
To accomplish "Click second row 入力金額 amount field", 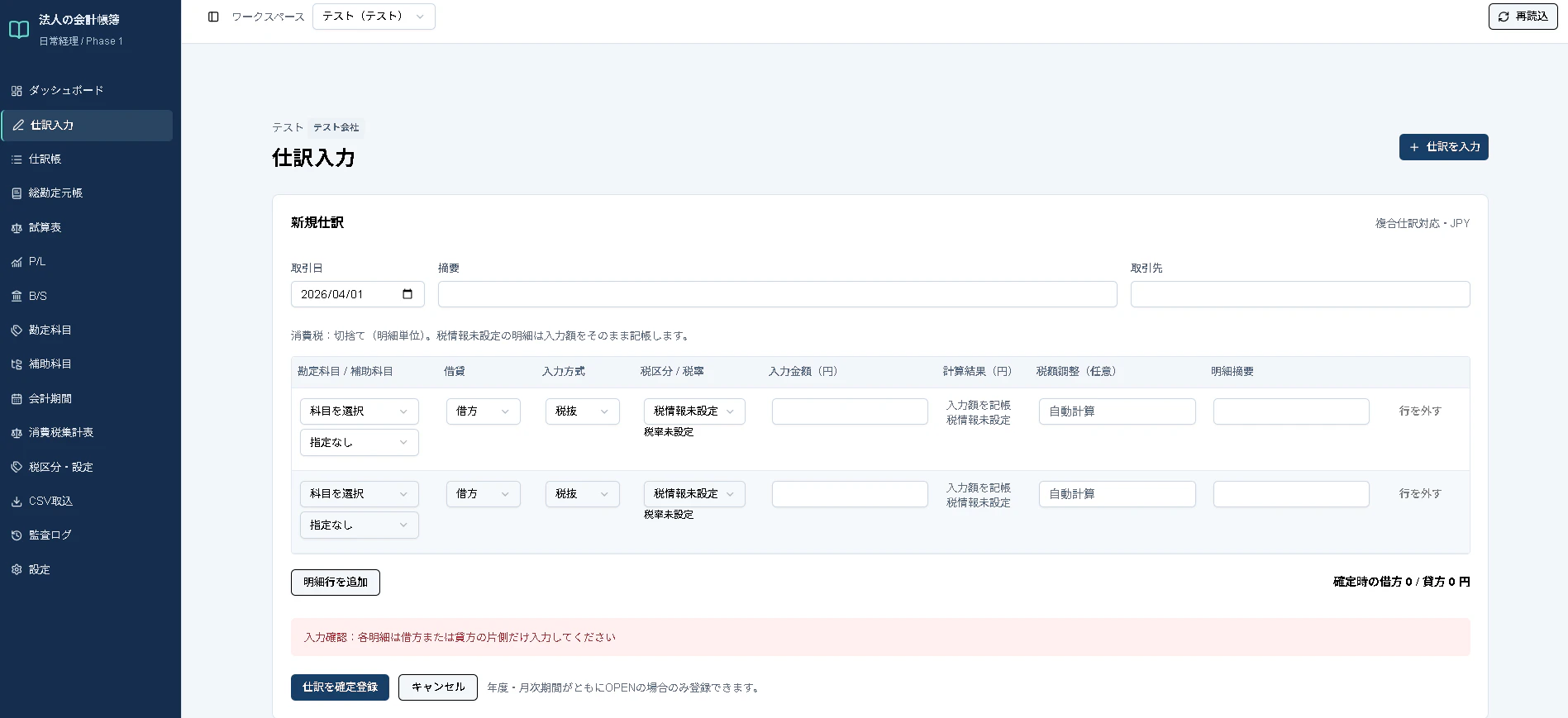I will point(850,494).
